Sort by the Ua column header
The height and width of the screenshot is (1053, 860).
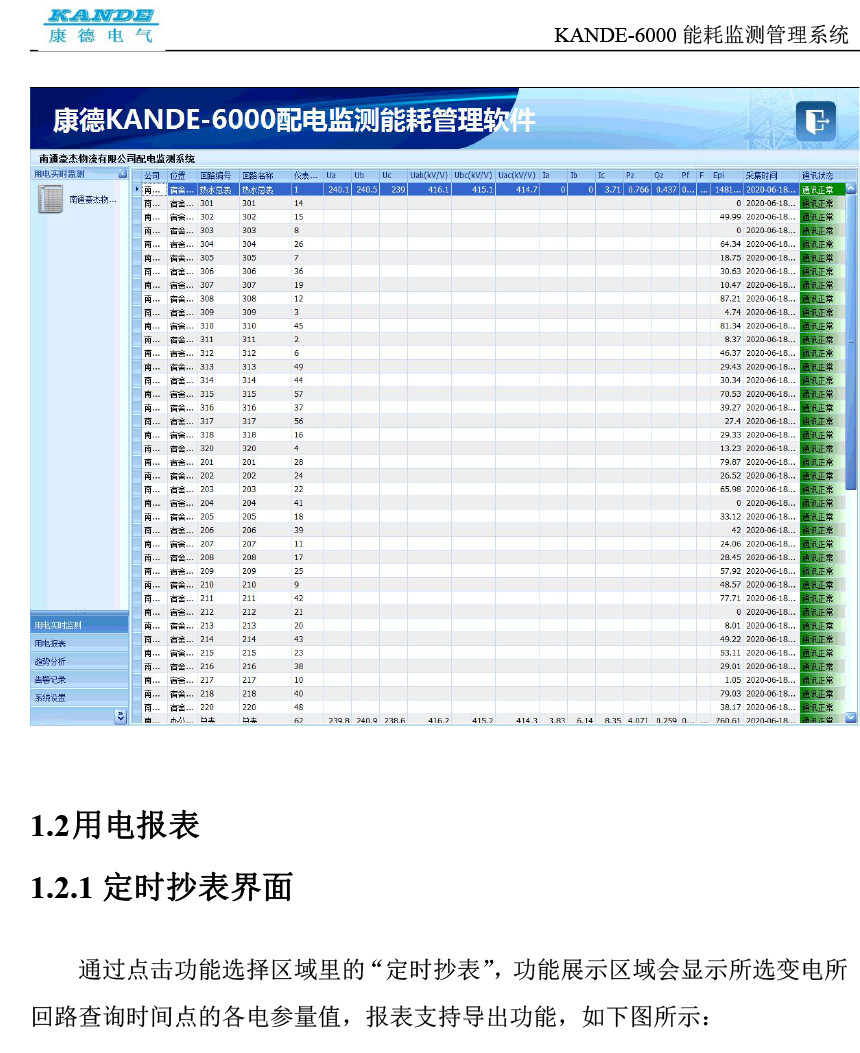click(337, 175)
